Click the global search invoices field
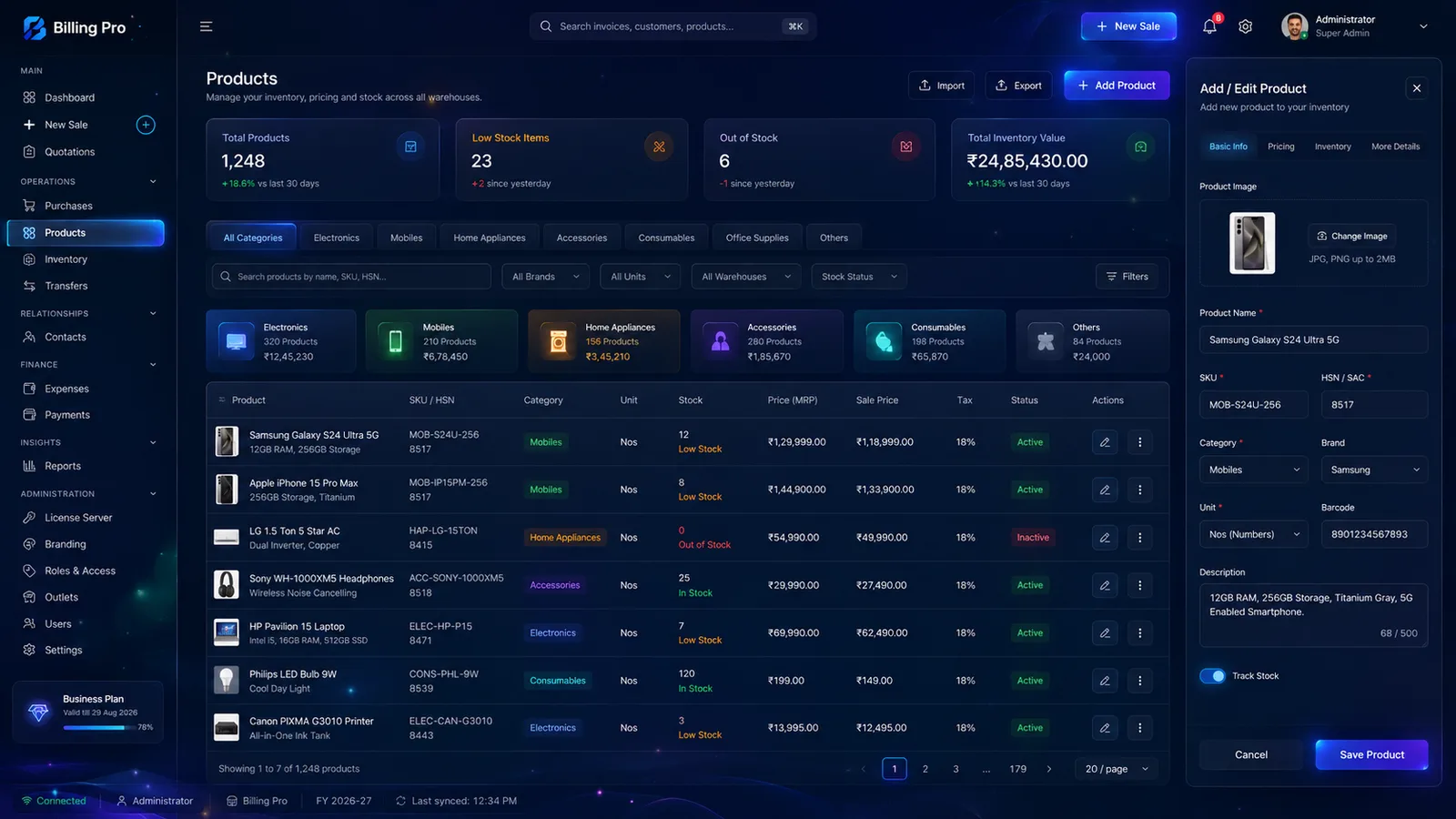 672,26
